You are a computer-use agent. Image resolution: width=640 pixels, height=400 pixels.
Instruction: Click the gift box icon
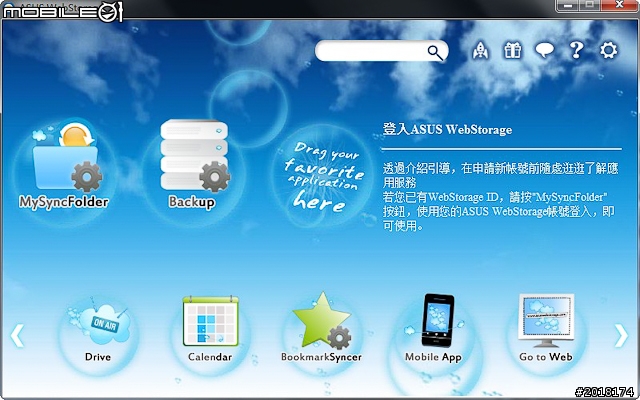click(x=513, y=51)
